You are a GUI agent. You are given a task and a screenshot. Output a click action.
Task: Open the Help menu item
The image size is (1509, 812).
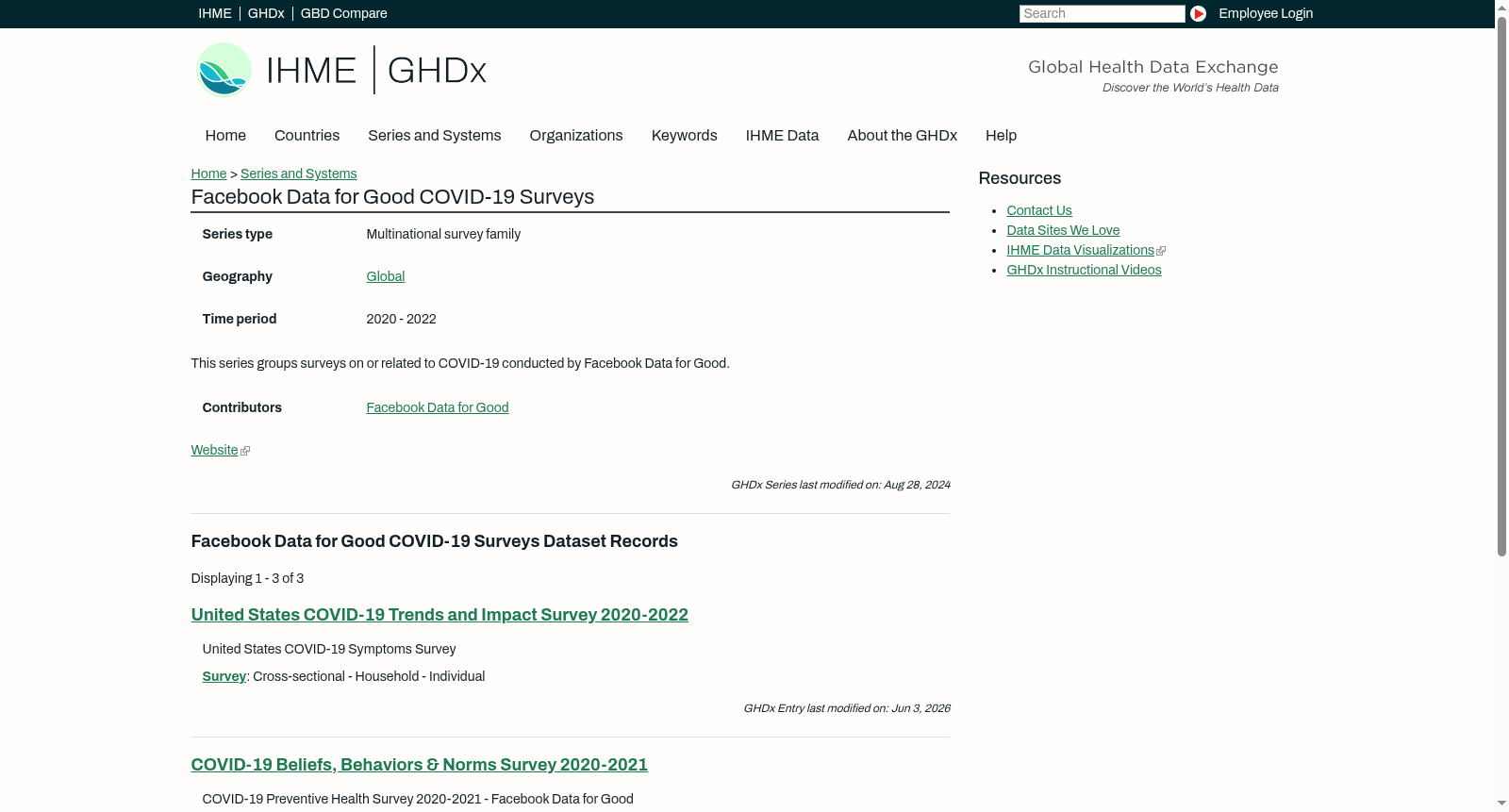pos(1001,136)
